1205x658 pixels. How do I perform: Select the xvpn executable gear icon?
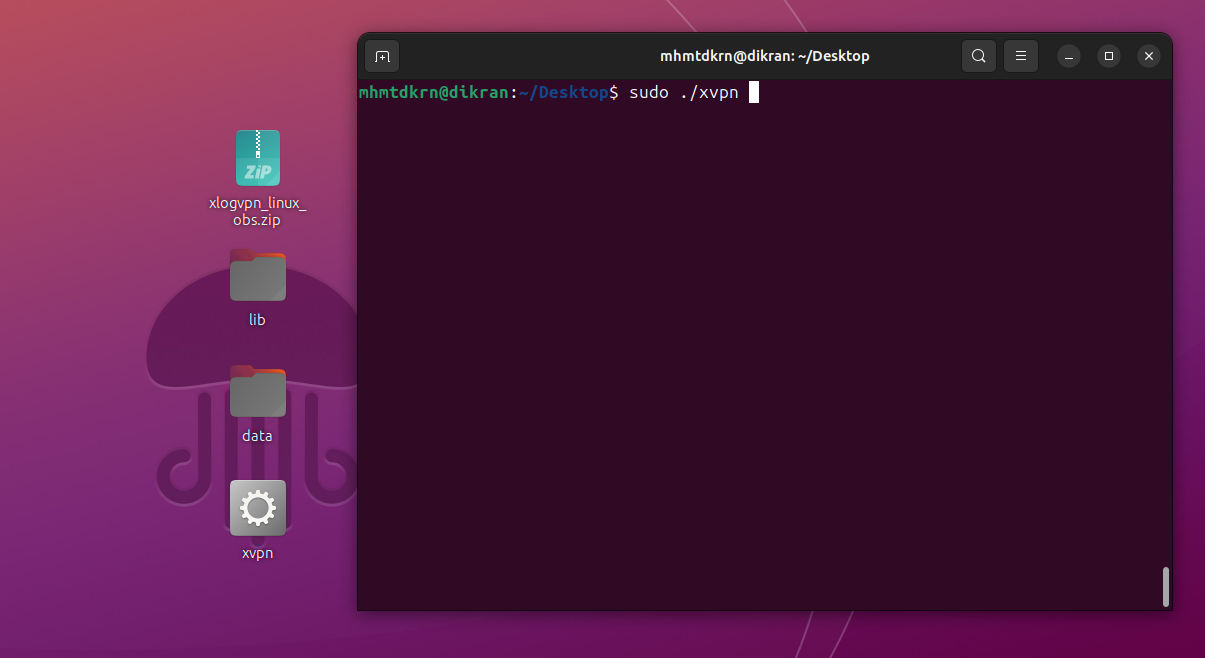pos(257,508)
